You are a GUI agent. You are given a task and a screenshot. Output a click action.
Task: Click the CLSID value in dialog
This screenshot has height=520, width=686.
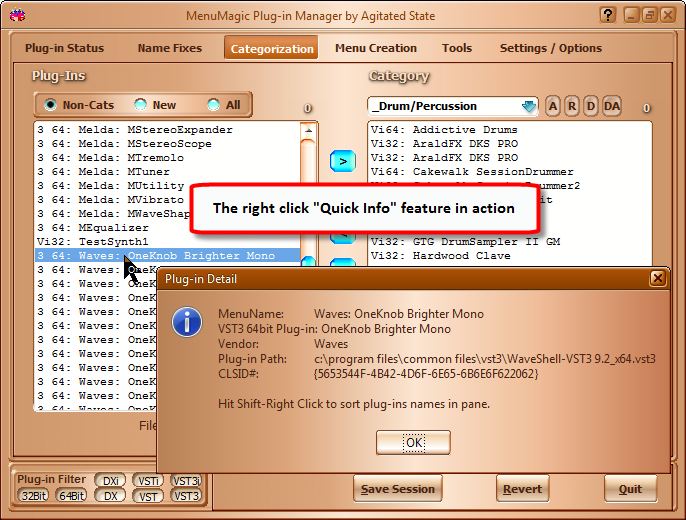(x=426, y=374)
